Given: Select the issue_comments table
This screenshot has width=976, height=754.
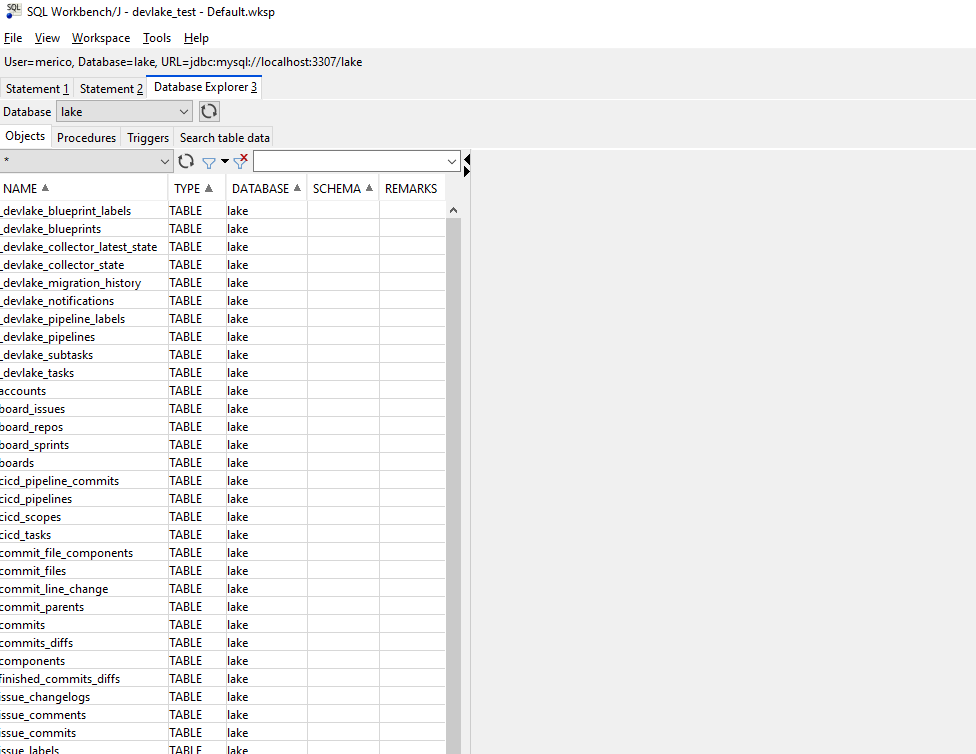Looking at the screenshot, I should [222, 715].
